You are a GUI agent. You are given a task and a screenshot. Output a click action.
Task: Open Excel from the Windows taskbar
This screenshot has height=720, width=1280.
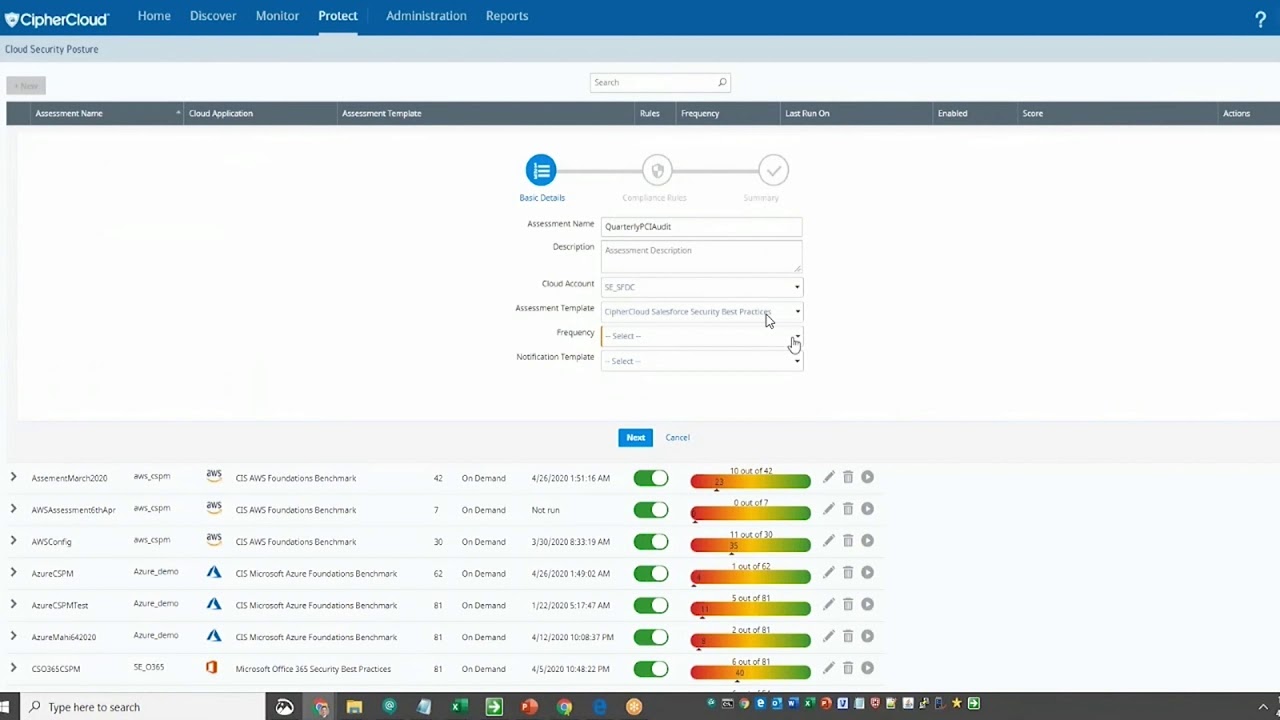click(x=459, y=707)
